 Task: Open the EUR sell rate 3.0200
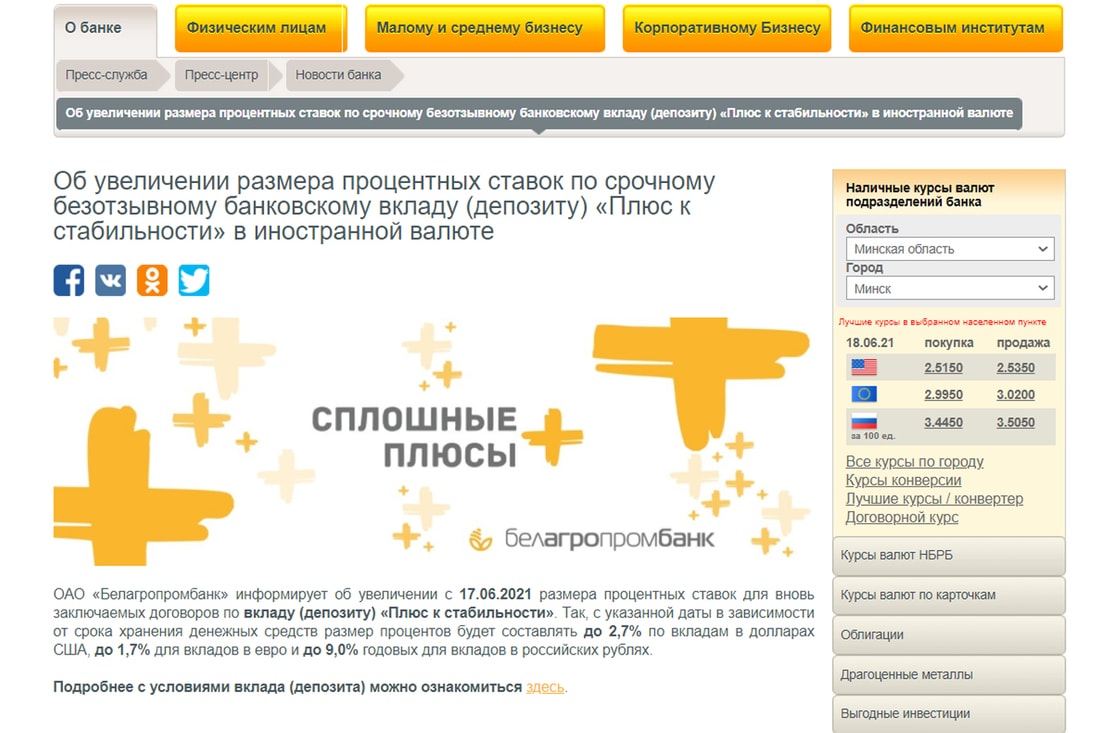coord(1015,395)
